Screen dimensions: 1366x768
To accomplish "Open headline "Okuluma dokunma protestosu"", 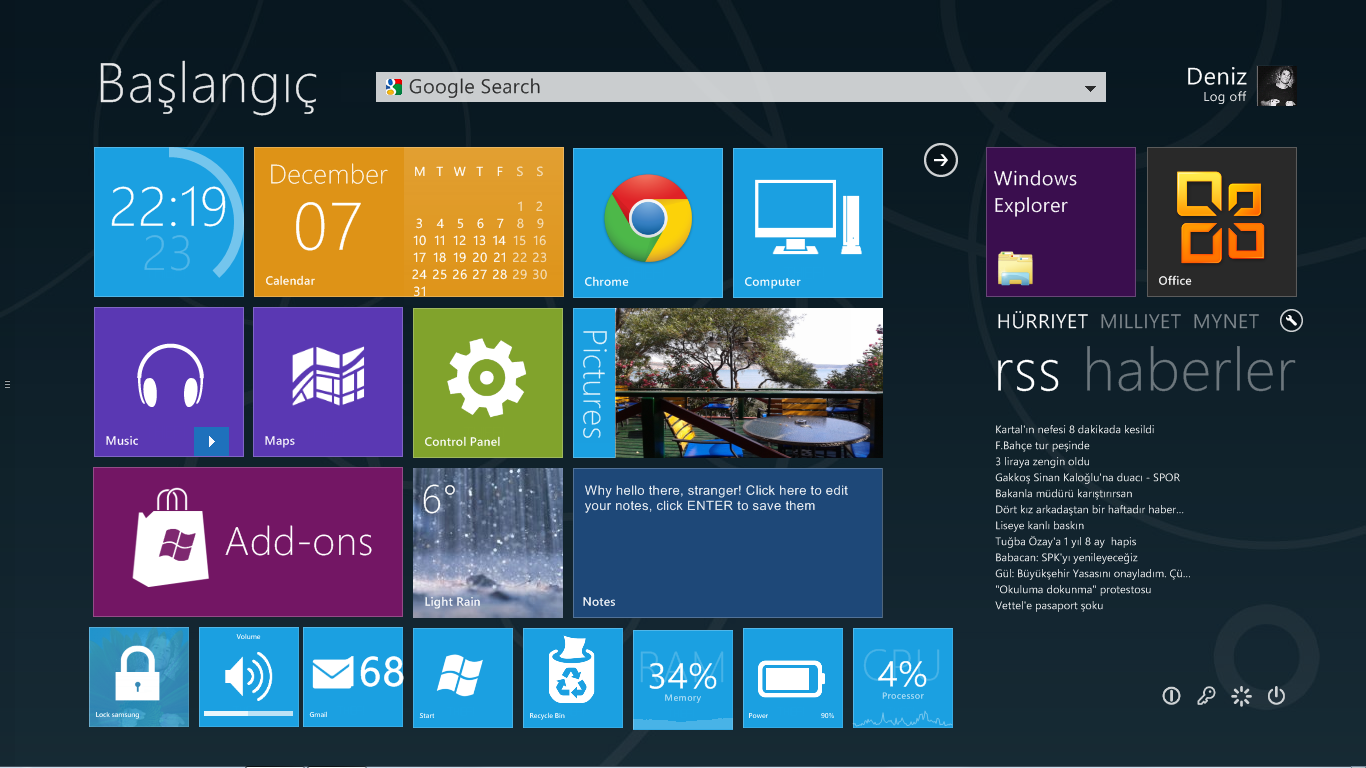I will pos(1074,590).
